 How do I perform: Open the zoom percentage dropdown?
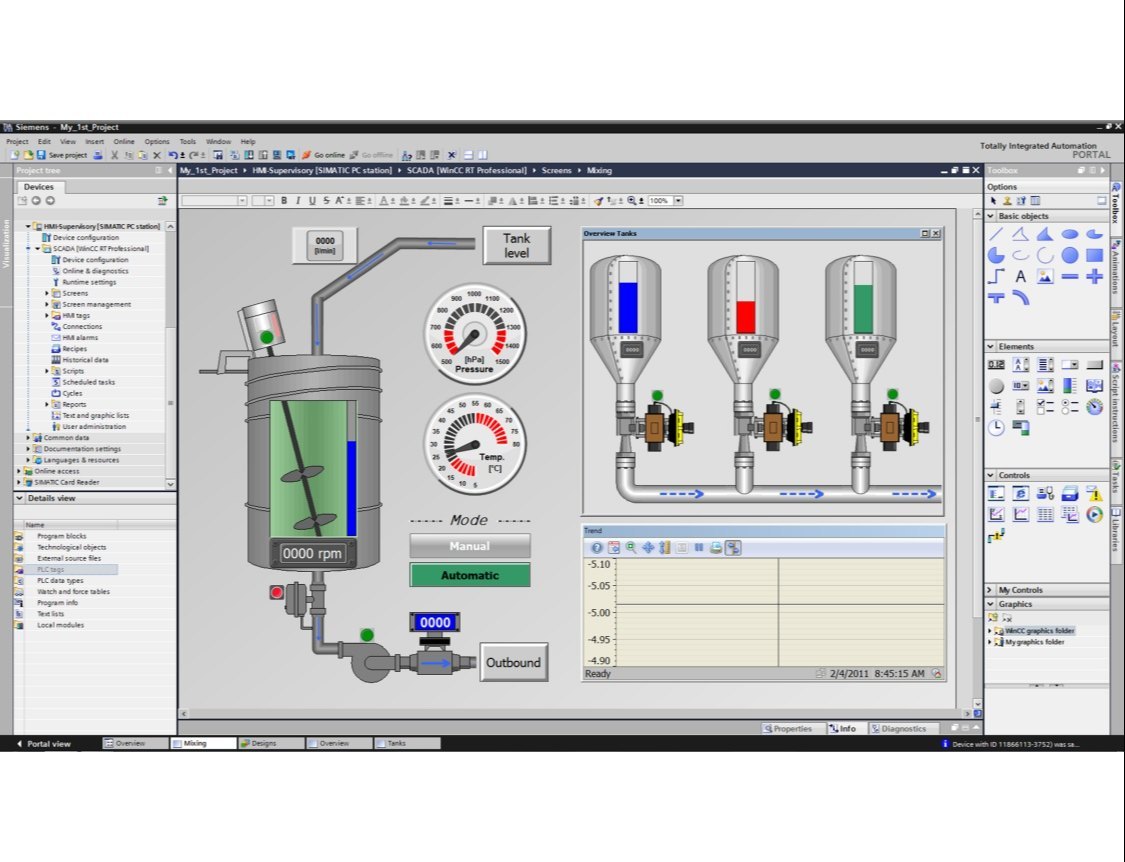click(678, 201)
